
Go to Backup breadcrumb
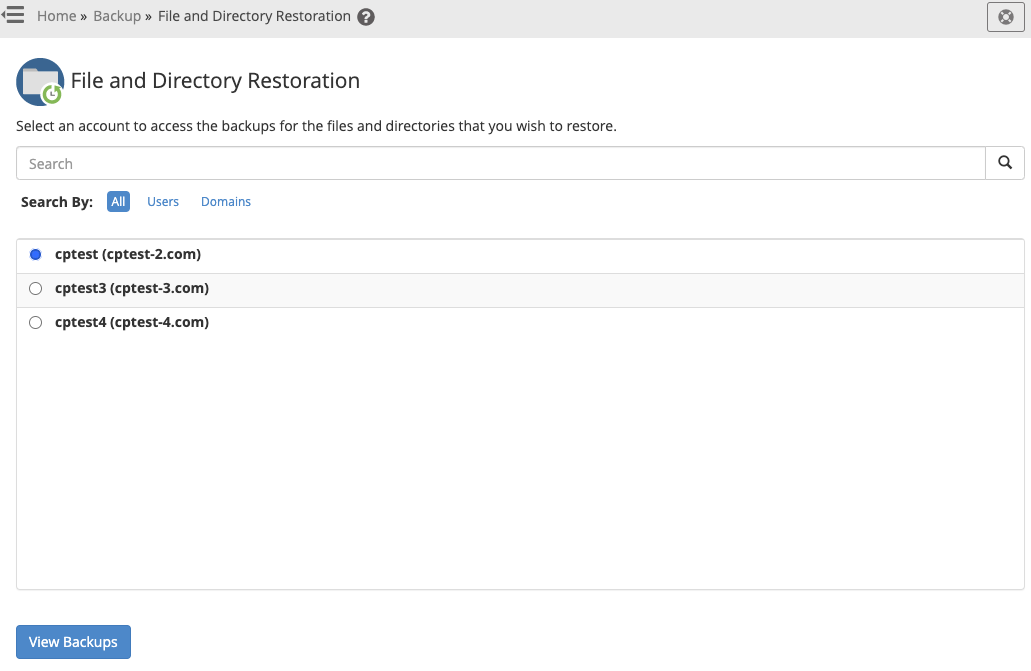pyautogui.click(x=117, y=16)
